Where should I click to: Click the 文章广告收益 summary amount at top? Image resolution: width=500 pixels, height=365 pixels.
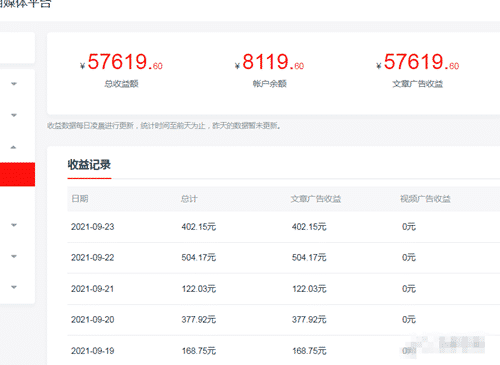[x=418, y=62]
